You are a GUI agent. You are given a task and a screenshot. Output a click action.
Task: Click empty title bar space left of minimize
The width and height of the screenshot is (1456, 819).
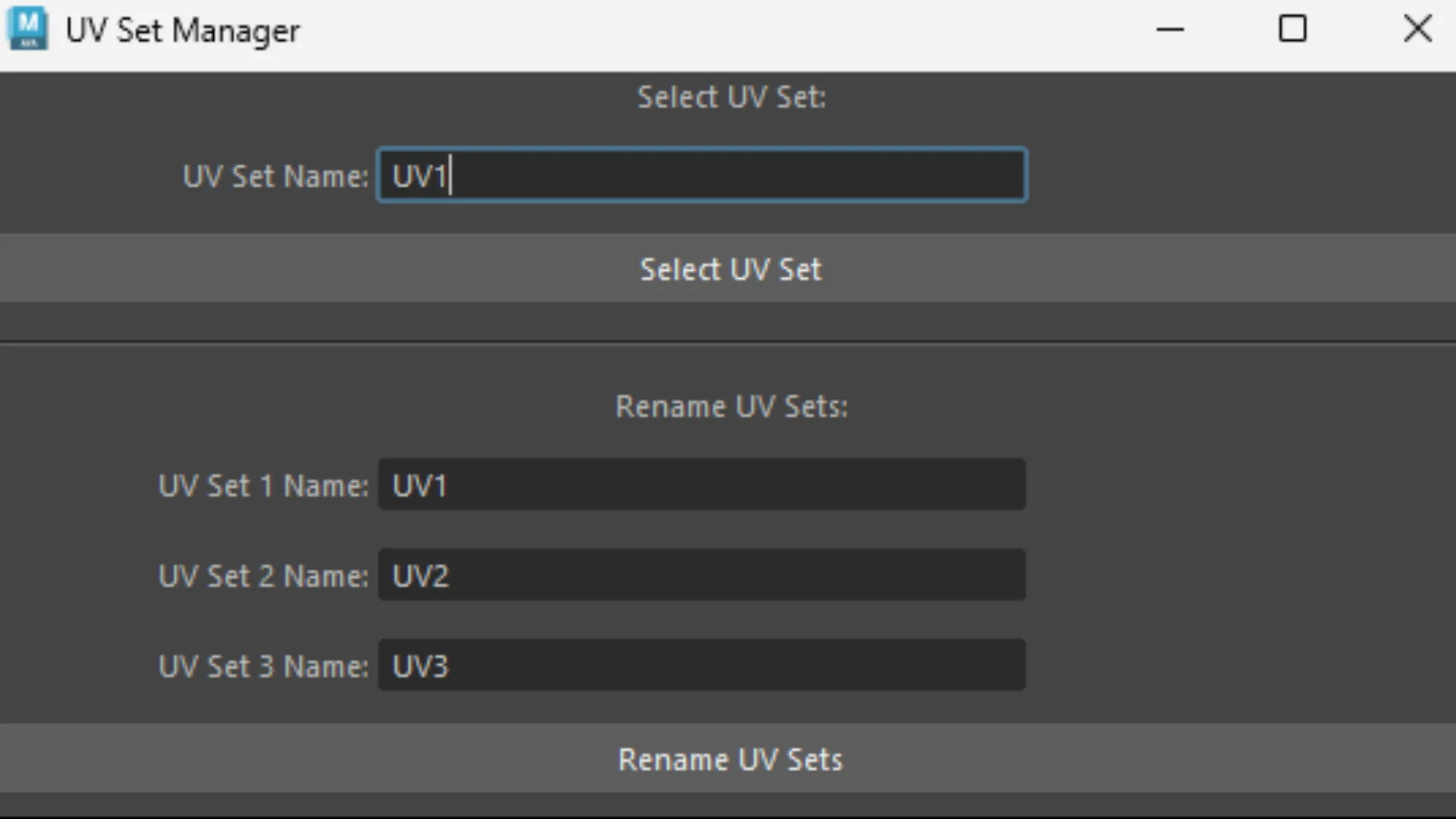tap(720, 30)
